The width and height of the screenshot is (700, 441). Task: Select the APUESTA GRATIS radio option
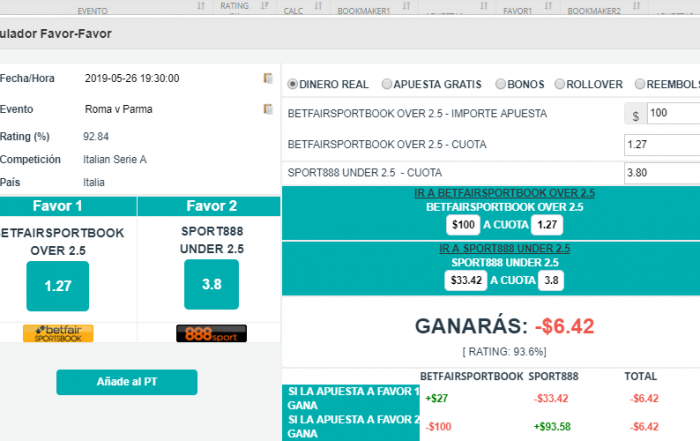[387, 84]
